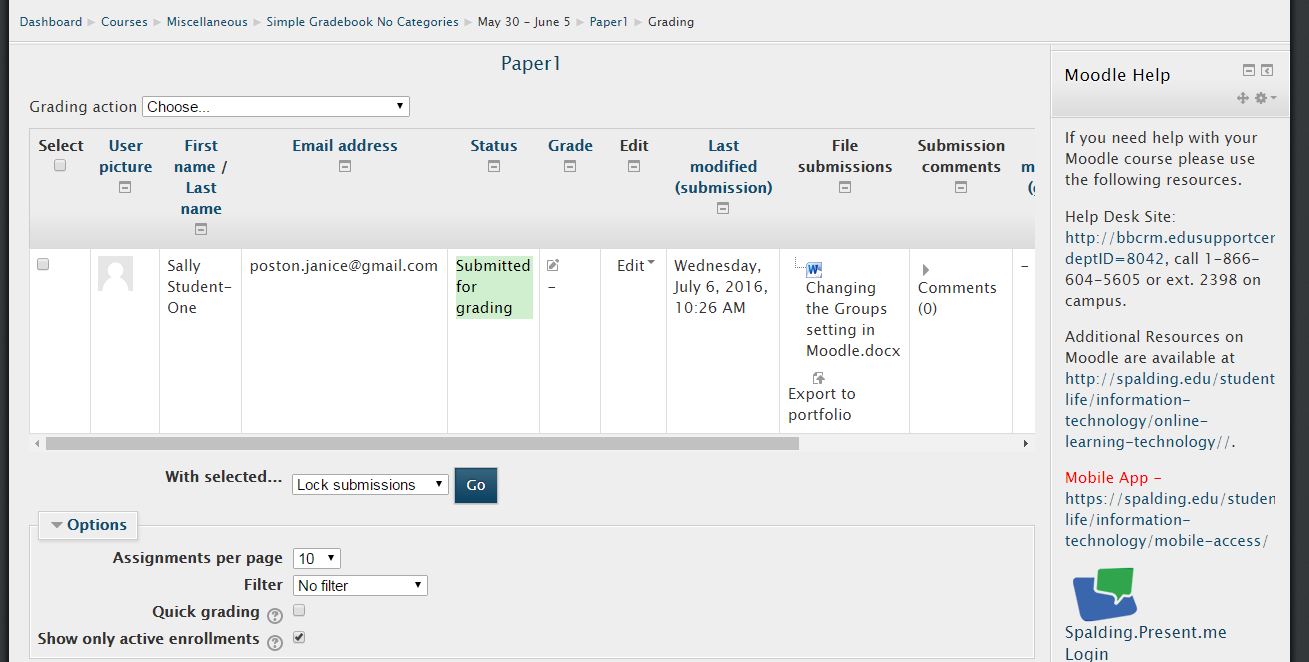The height and width of the screenshot is (662, 1309).
Task: Collapse the Edit column
Action: coord(634,167)
